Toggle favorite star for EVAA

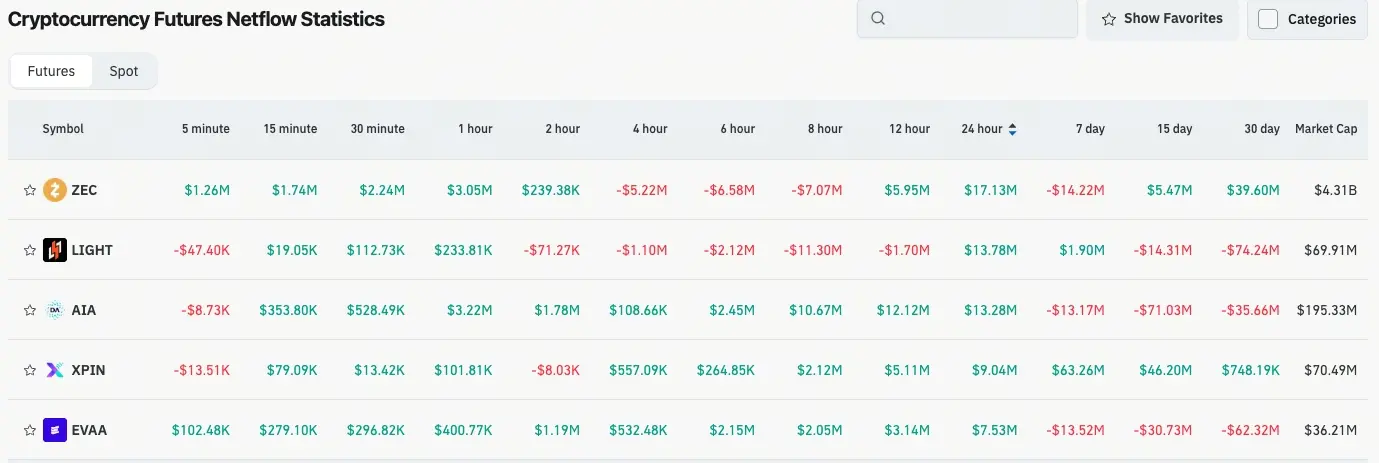30,430
